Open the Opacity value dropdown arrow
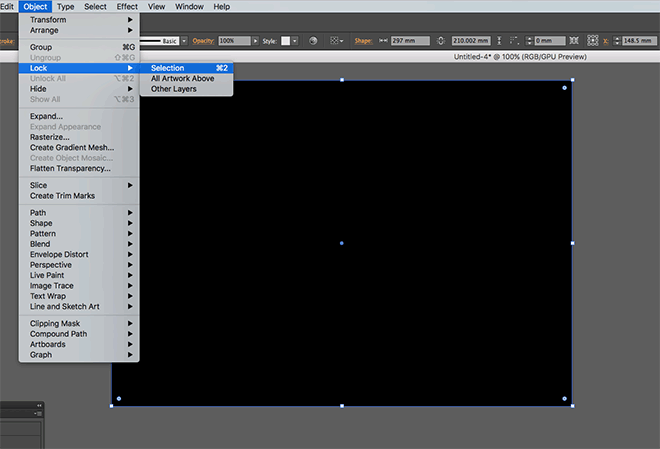This screenshot has width=660, height=449. (x=255, y=41)
